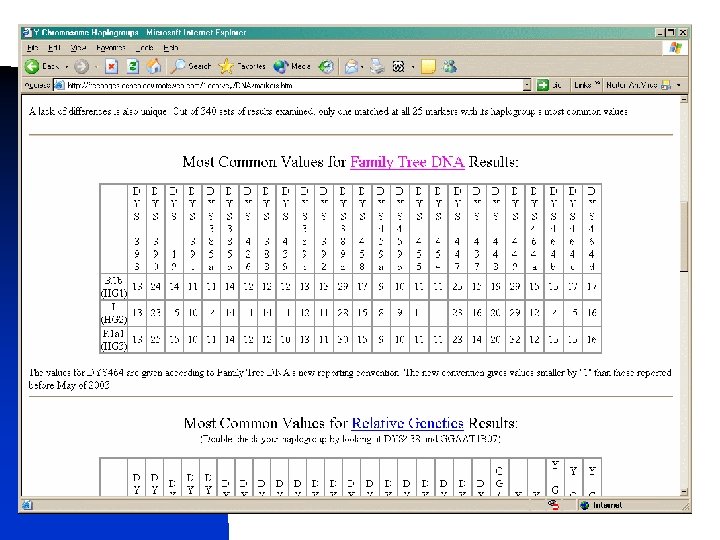Go to the Home page via house icon
The image size is (720, 540).
pyautogui.click(x=154, y=67)
